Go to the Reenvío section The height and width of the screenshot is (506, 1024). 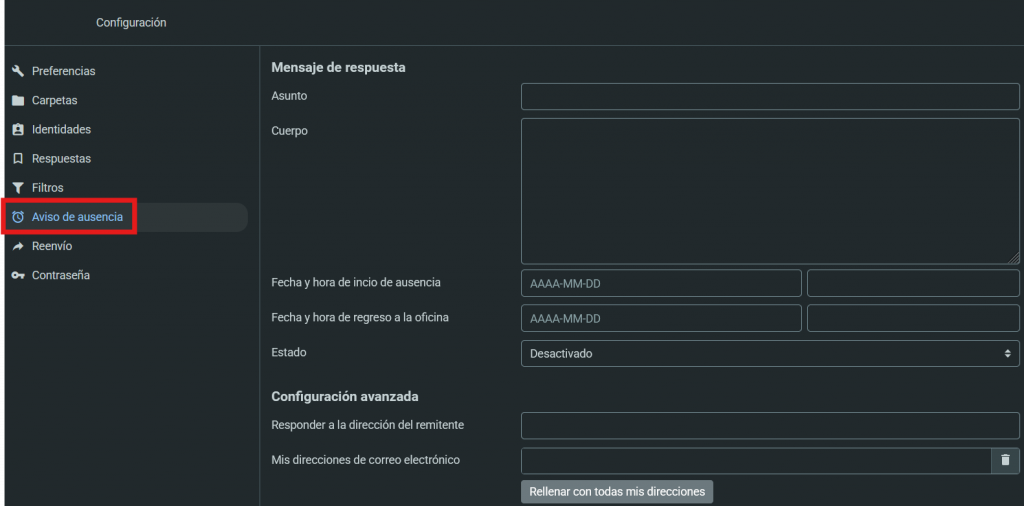[52, 246]
